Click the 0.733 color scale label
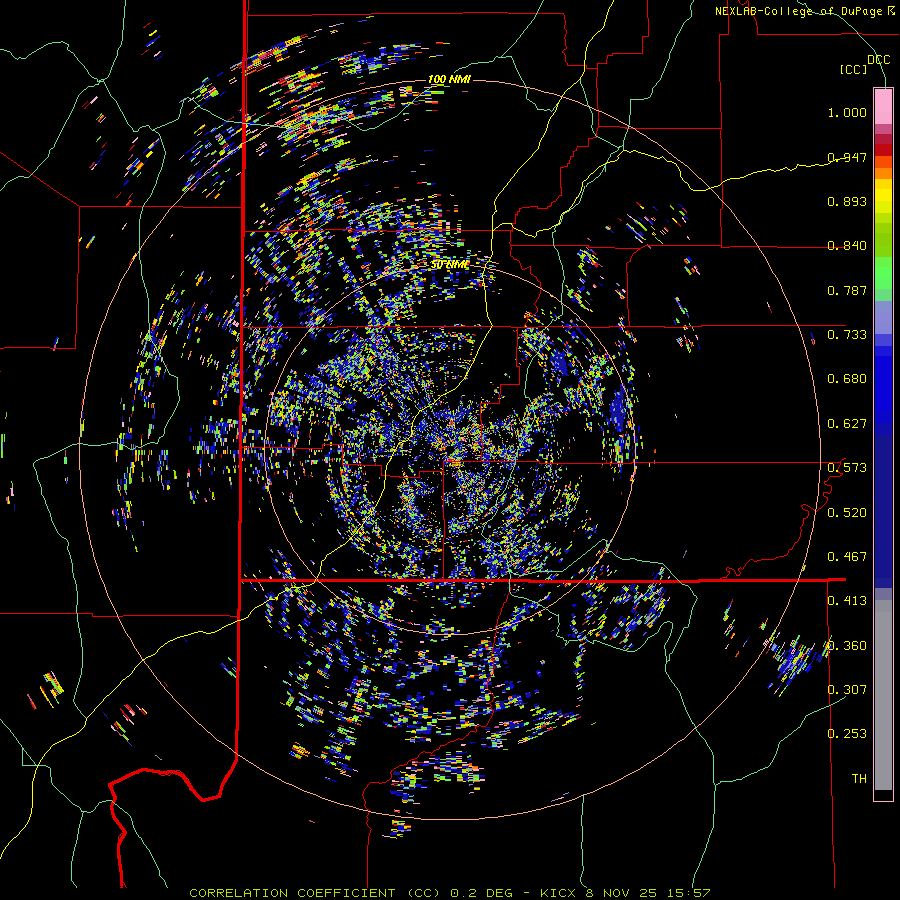 [847, 335]
